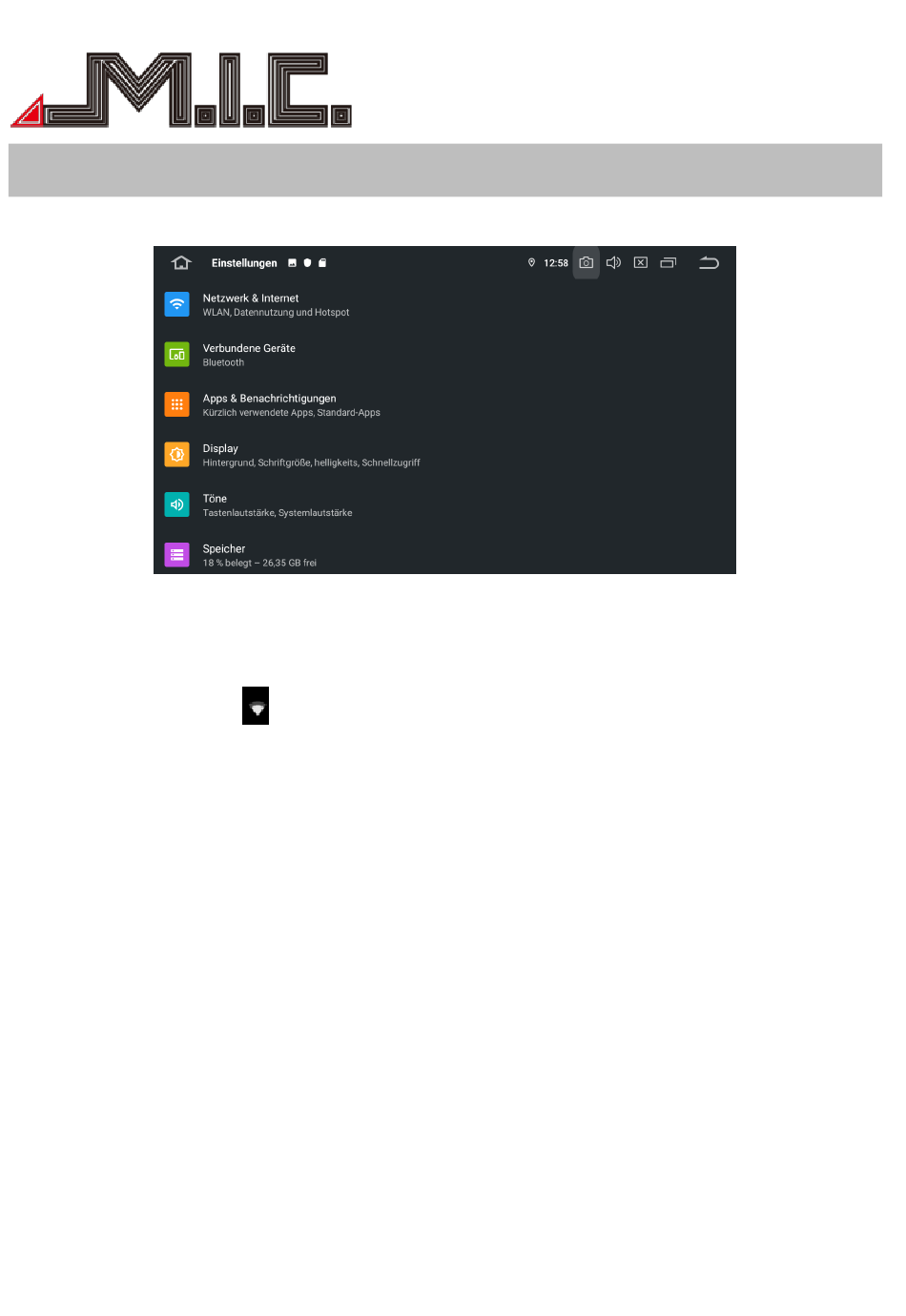This screenshot has width=906, height=1316.
Task: Click the Display brightness icon
Action: tap(177, 455)
